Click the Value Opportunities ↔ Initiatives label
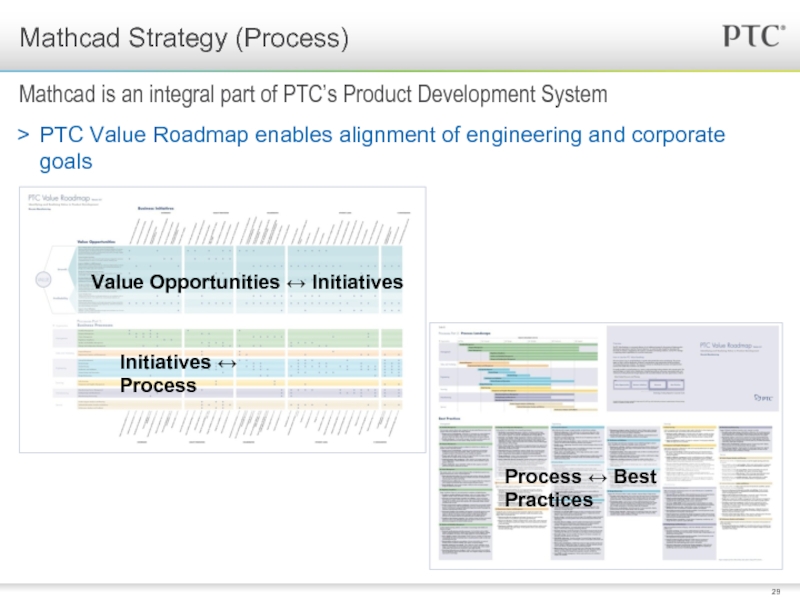Viewport: 800px width, 600px height. pyautogui.click(x=247, y=282)
